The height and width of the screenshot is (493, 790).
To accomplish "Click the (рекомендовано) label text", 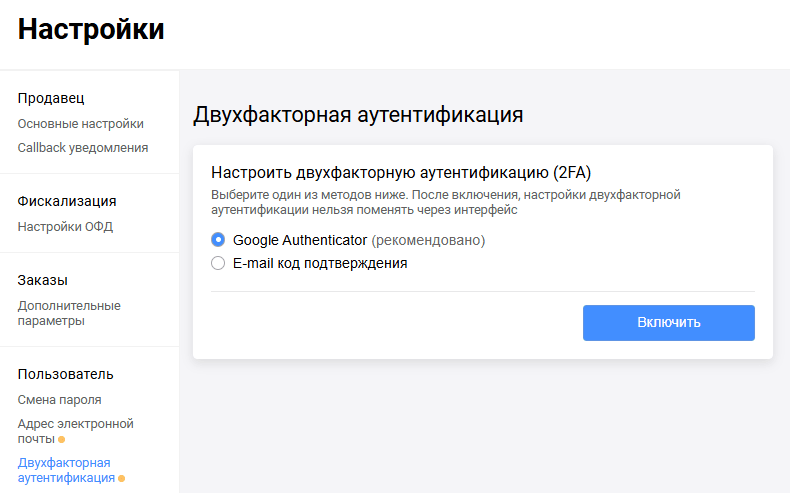I will [x=428, y=240].
